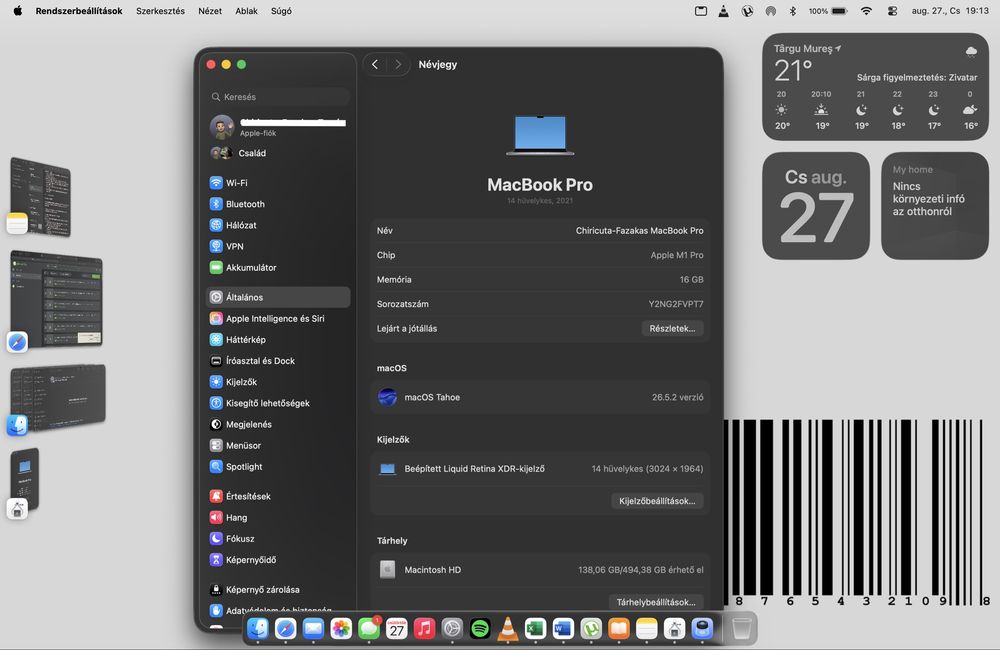Go forward with the right chevron
1000x650 pixels.
(398, 64)
